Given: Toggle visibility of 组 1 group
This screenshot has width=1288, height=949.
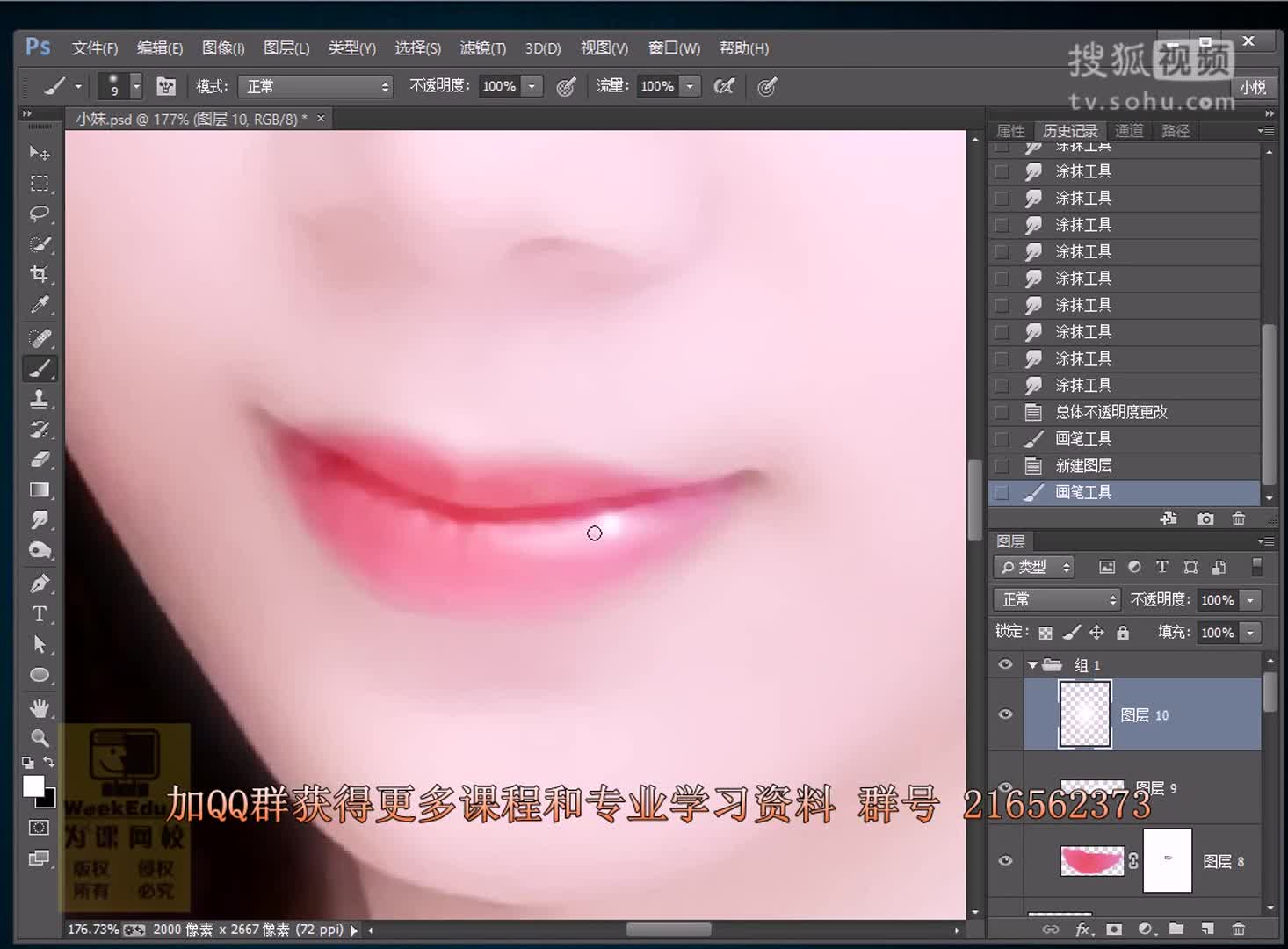Looking at the screenshot, I should 1006,664.
